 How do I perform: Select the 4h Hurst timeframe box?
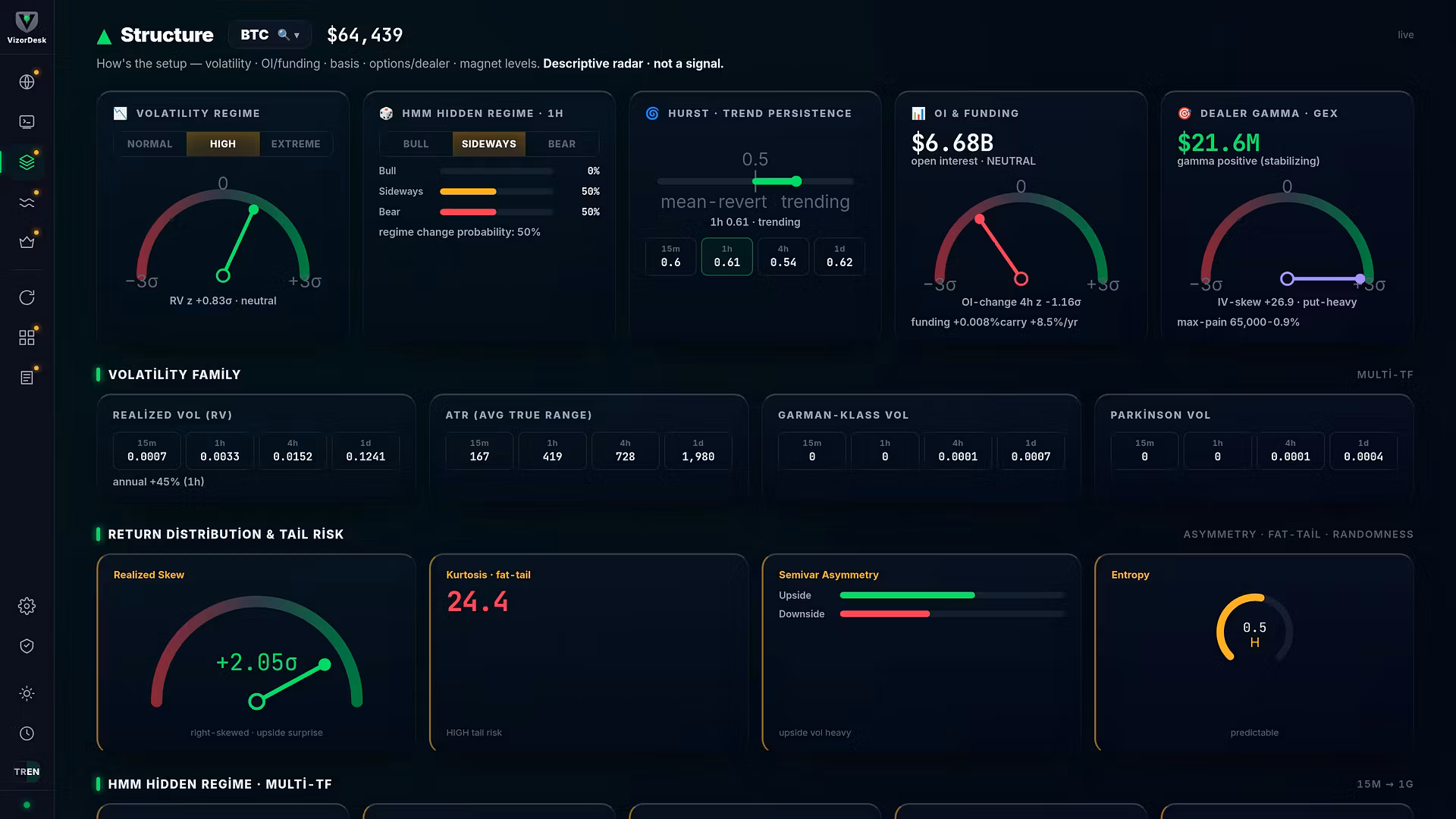click(x=783, y=256)
